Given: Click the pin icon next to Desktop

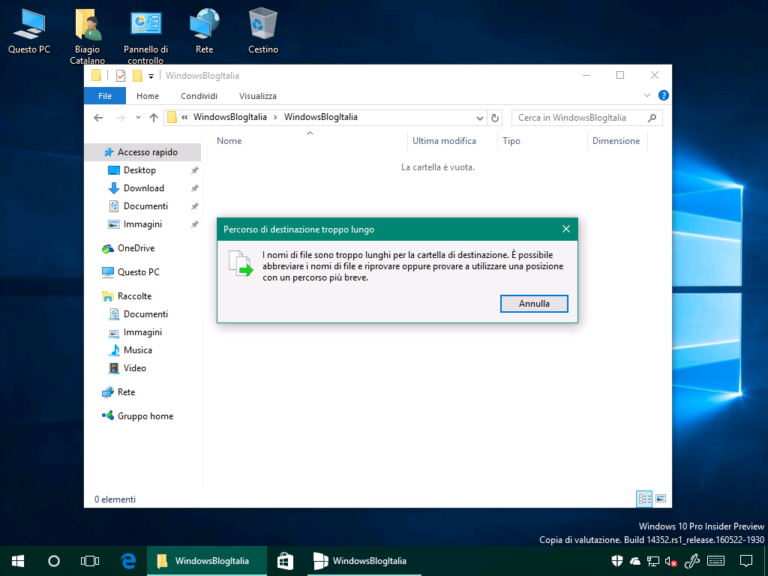Looking at the screenshot, I should [x=194, y=170].
